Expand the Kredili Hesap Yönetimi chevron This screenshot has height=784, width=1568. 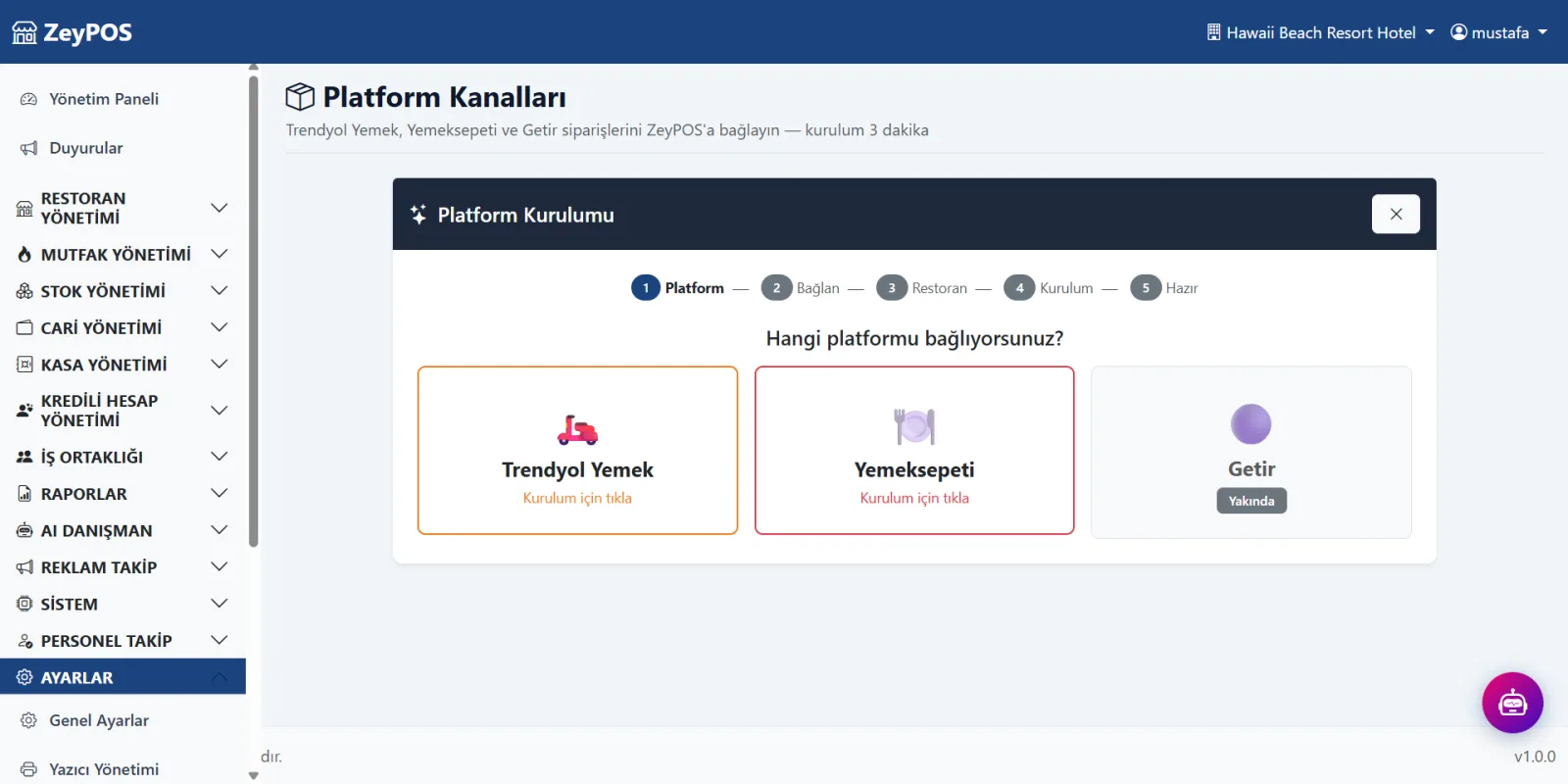(220, 411)
